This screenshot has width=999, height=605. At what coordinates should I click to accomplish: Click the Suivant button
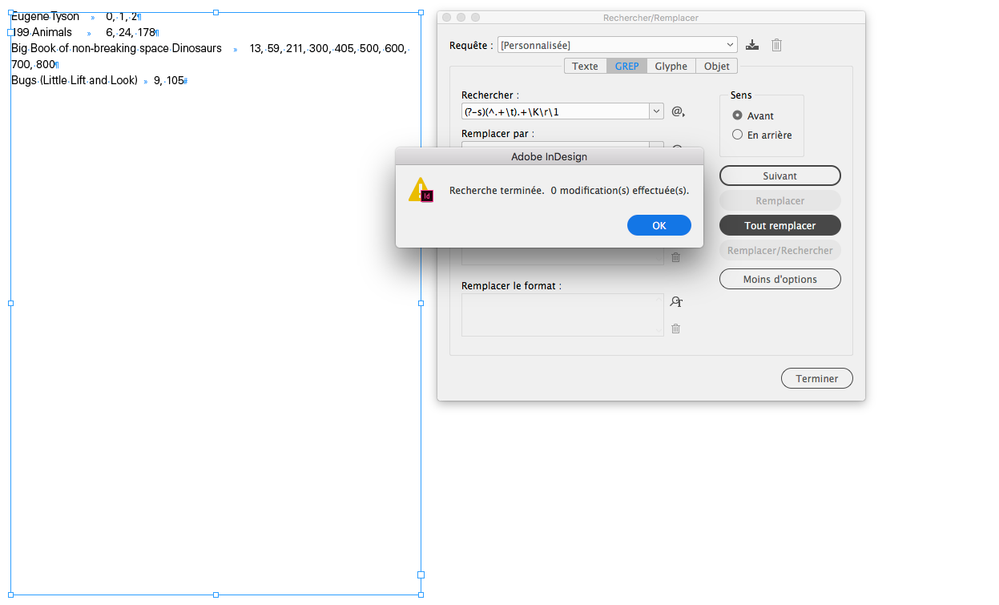pos(780,176)
